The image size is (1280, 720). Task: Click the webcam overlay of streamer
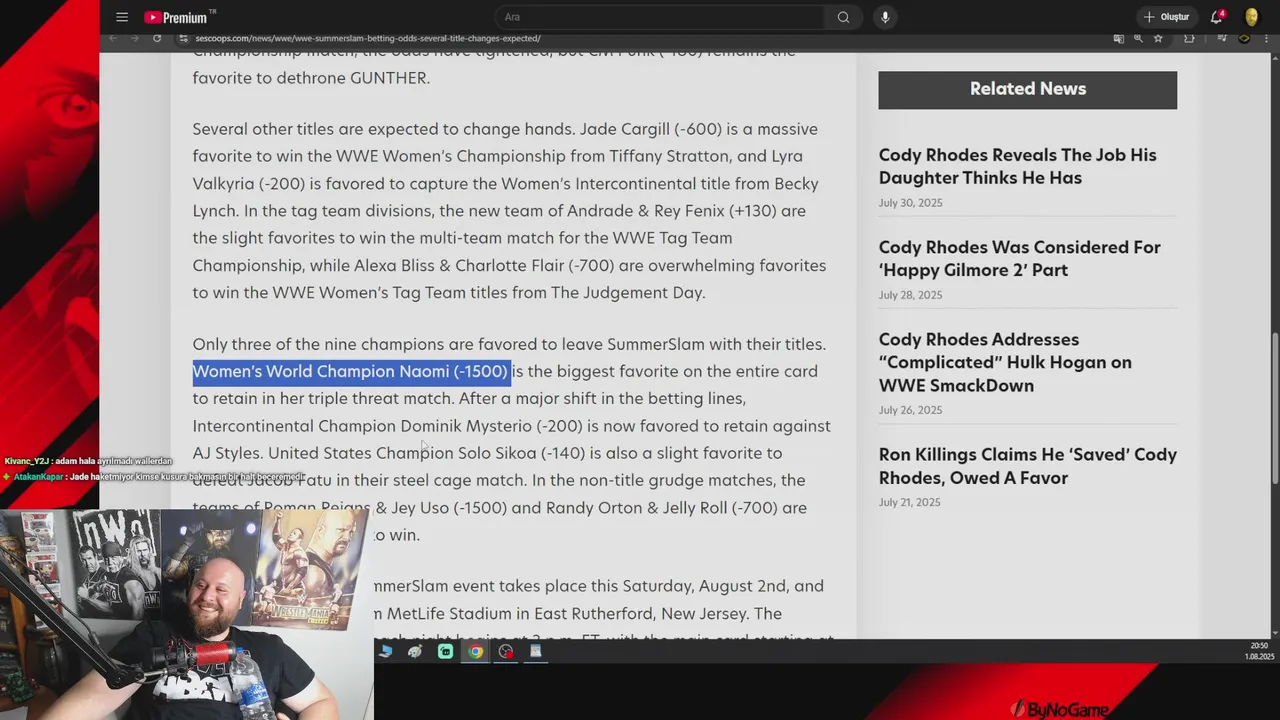(x=186, y=614)
